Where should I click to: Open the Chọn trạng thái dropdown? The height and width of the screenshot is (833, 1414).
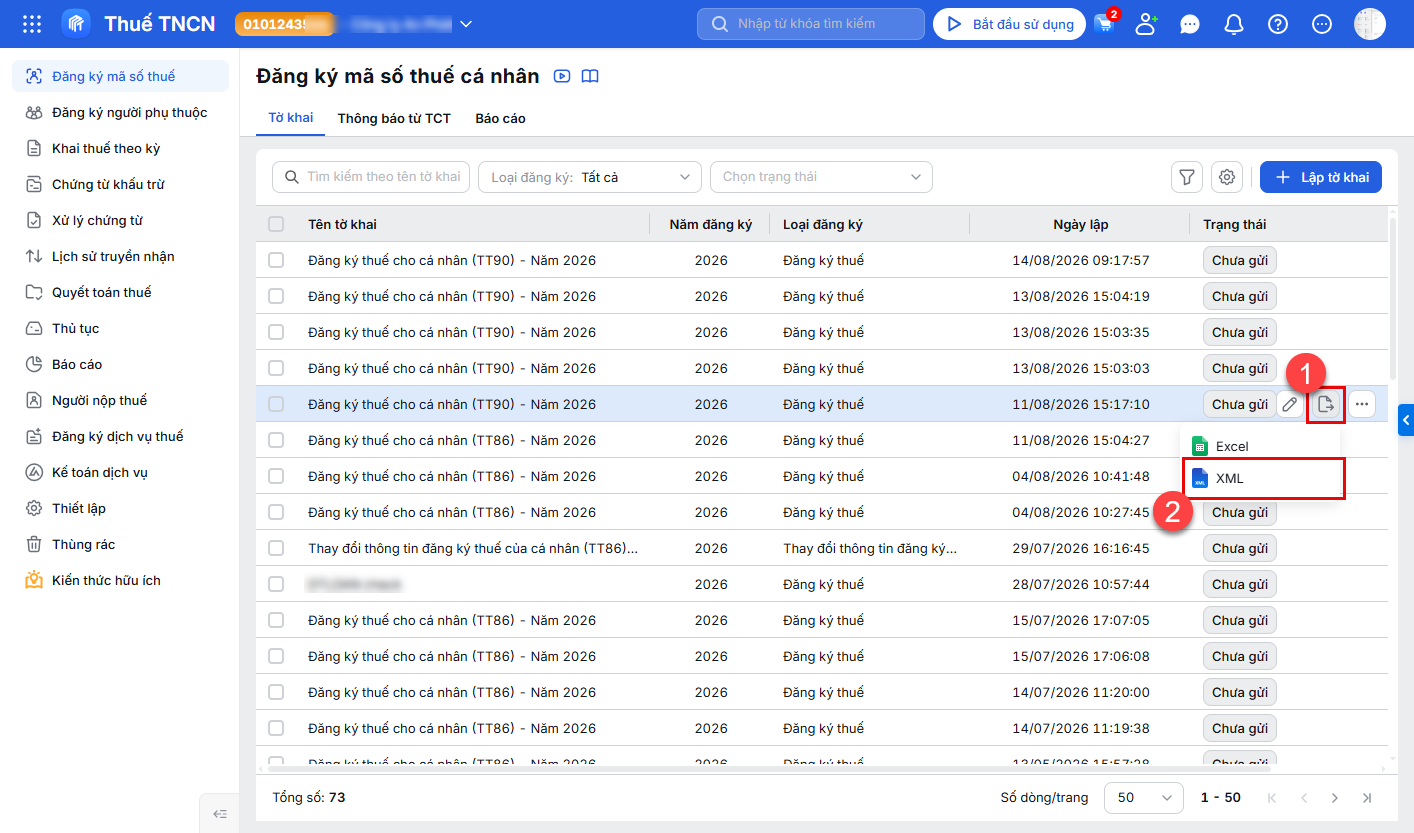tap(821, 177)
